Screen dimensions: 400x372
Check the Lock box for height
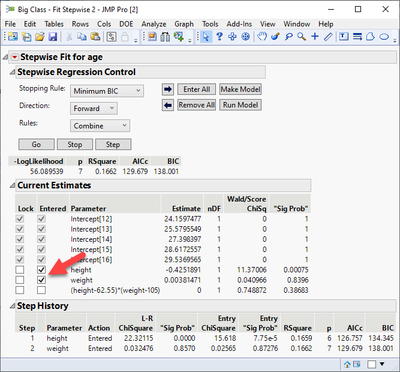pyautogui.click(x=20, y=270)
